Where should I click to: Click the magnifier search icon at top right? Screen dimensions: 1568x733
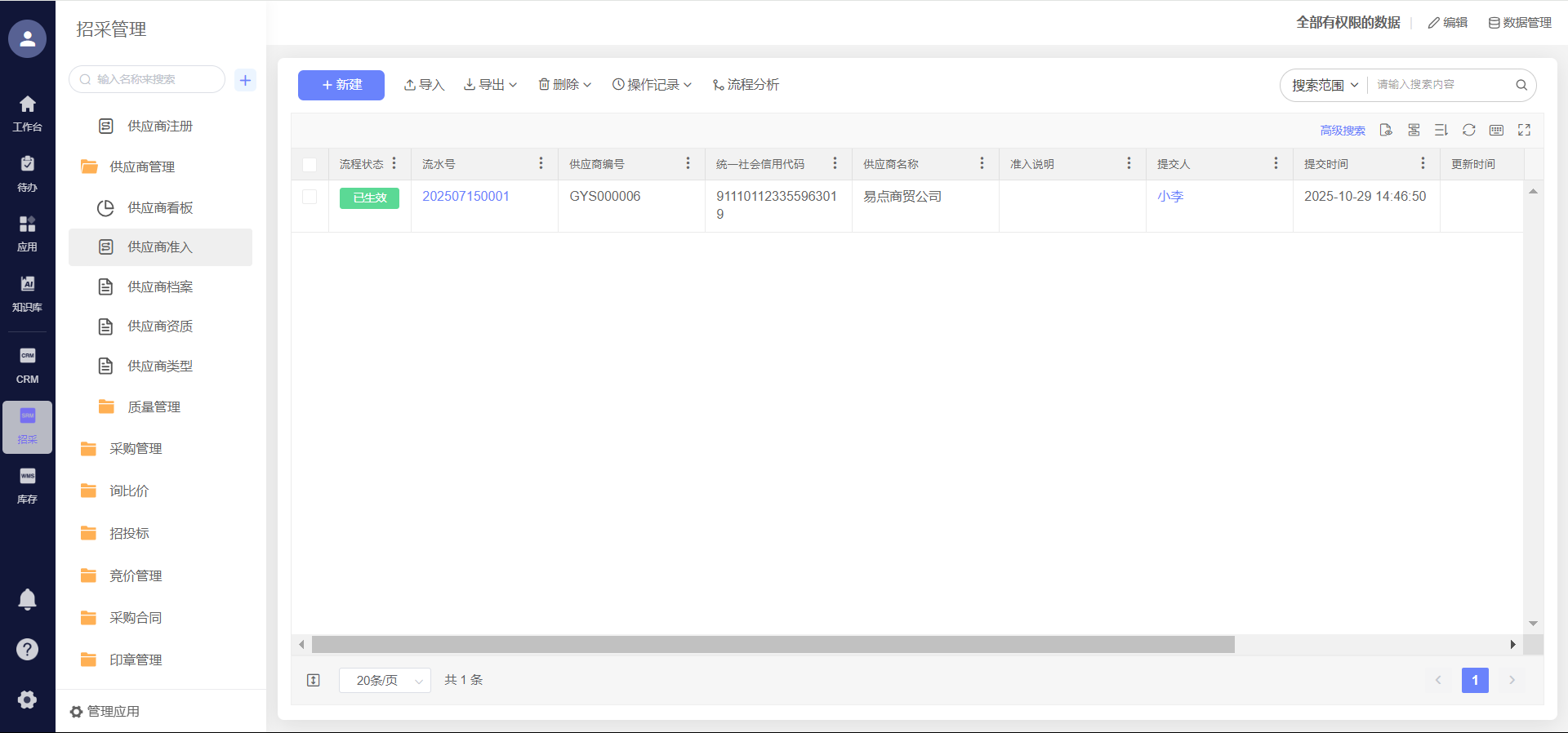coord(1521,85)
